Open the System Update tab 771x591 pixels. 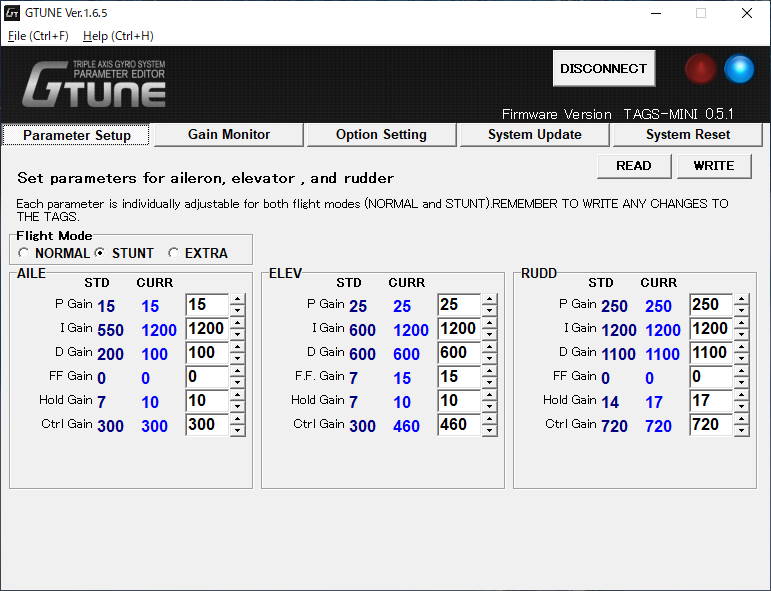(x=534, y=135)
